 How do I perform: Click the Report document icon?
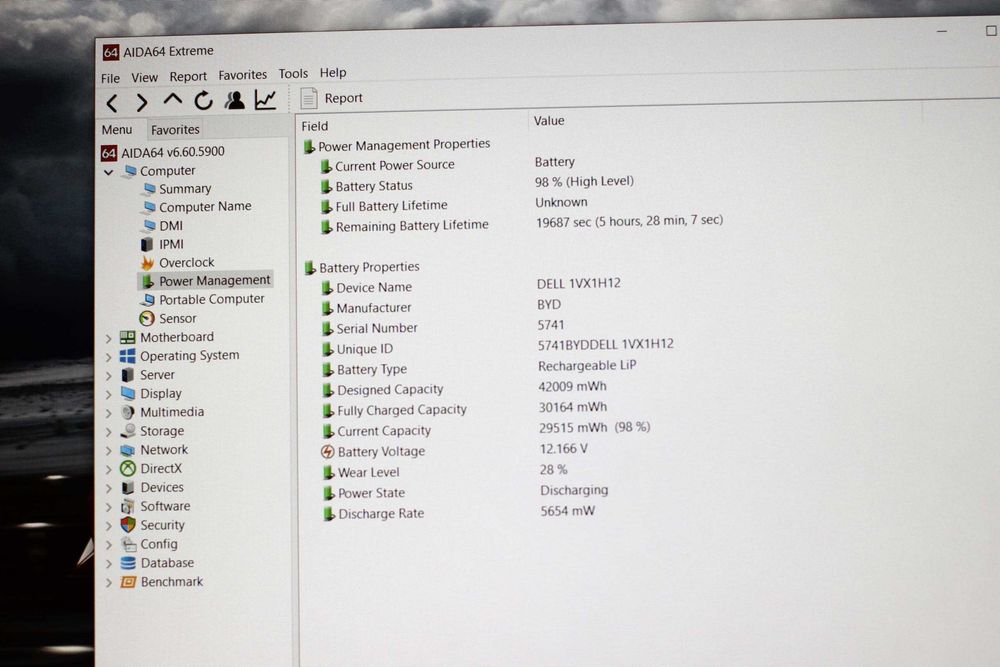click(309, 98)
